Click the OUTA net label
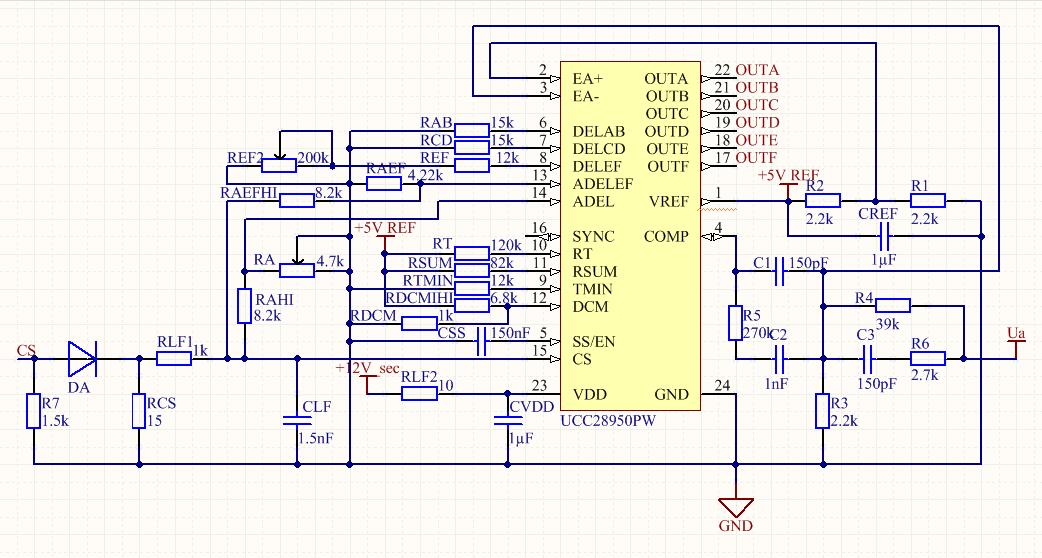 [757, 70]
